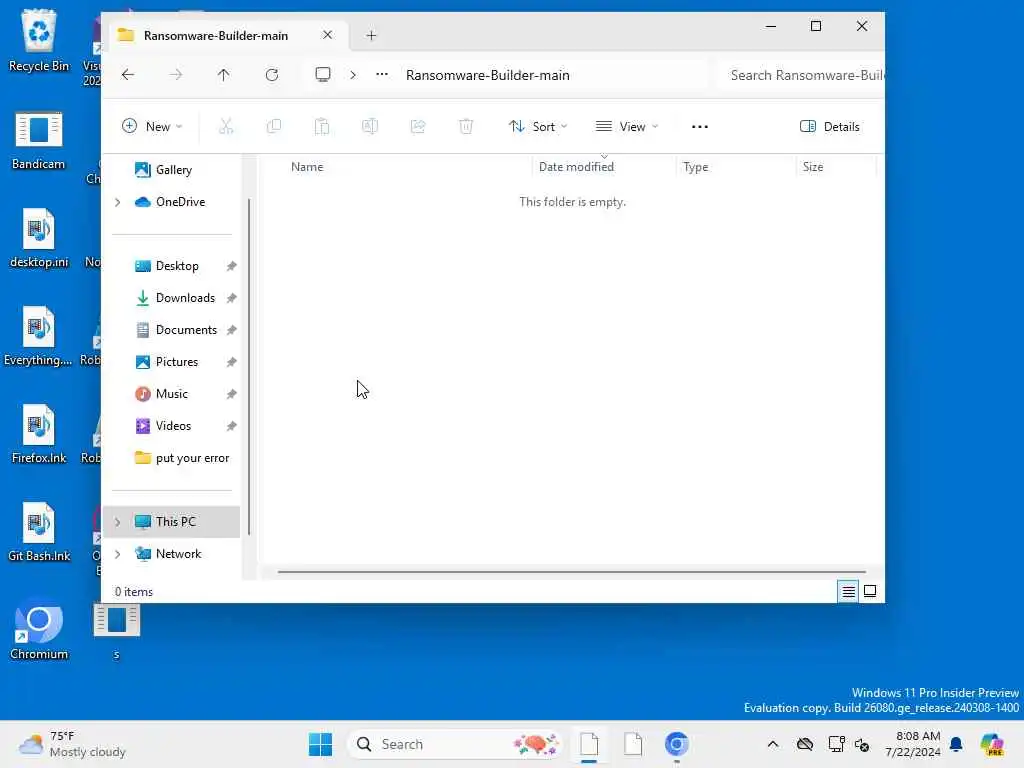The height and width of the screenshot is (768, 1024).
Task: Sort by the Date modified column
Action: [x=576, y=167]
